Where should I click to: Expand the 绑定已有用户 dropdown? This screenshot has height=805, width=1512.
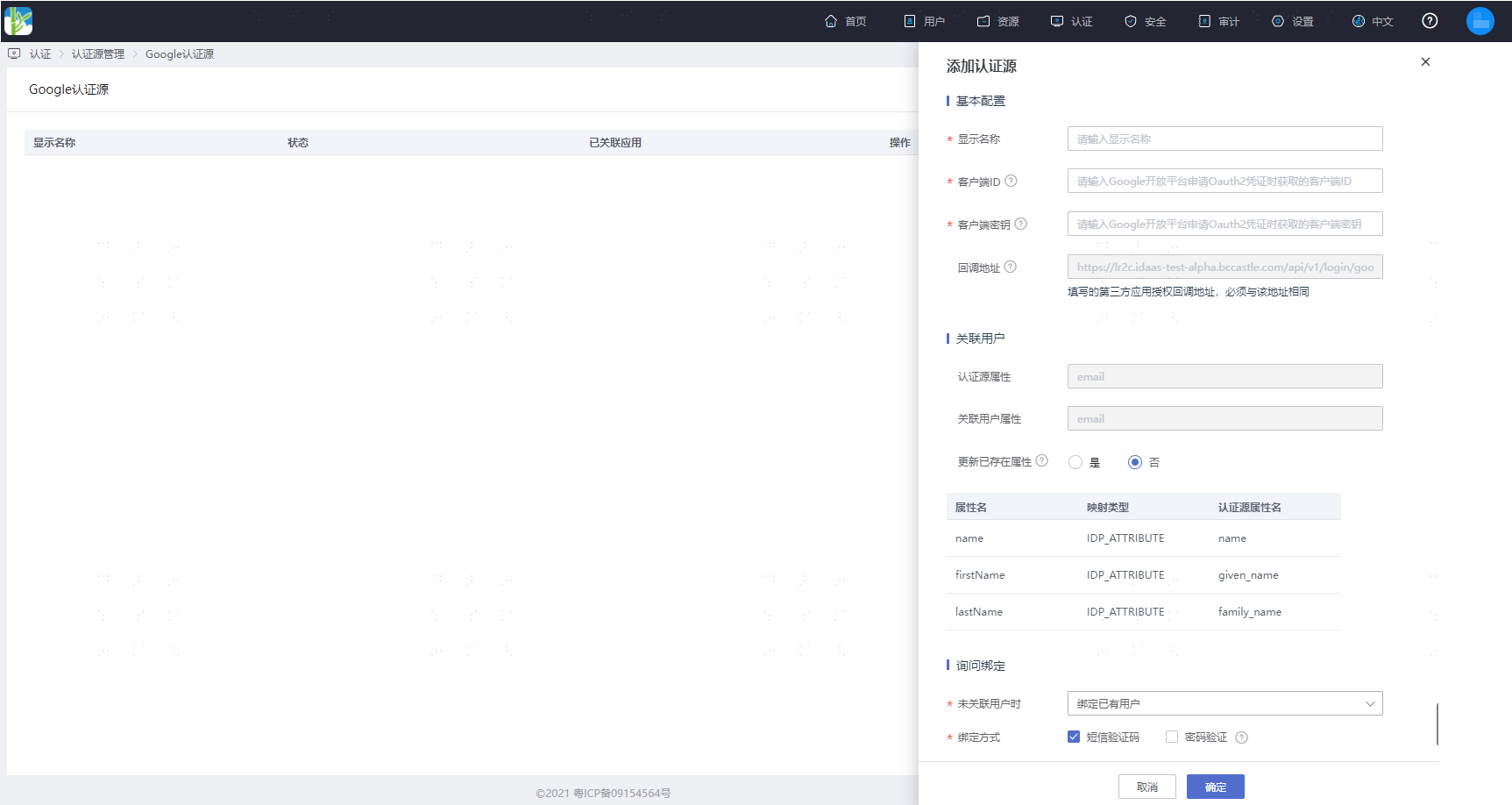[x=1225, y=703]
